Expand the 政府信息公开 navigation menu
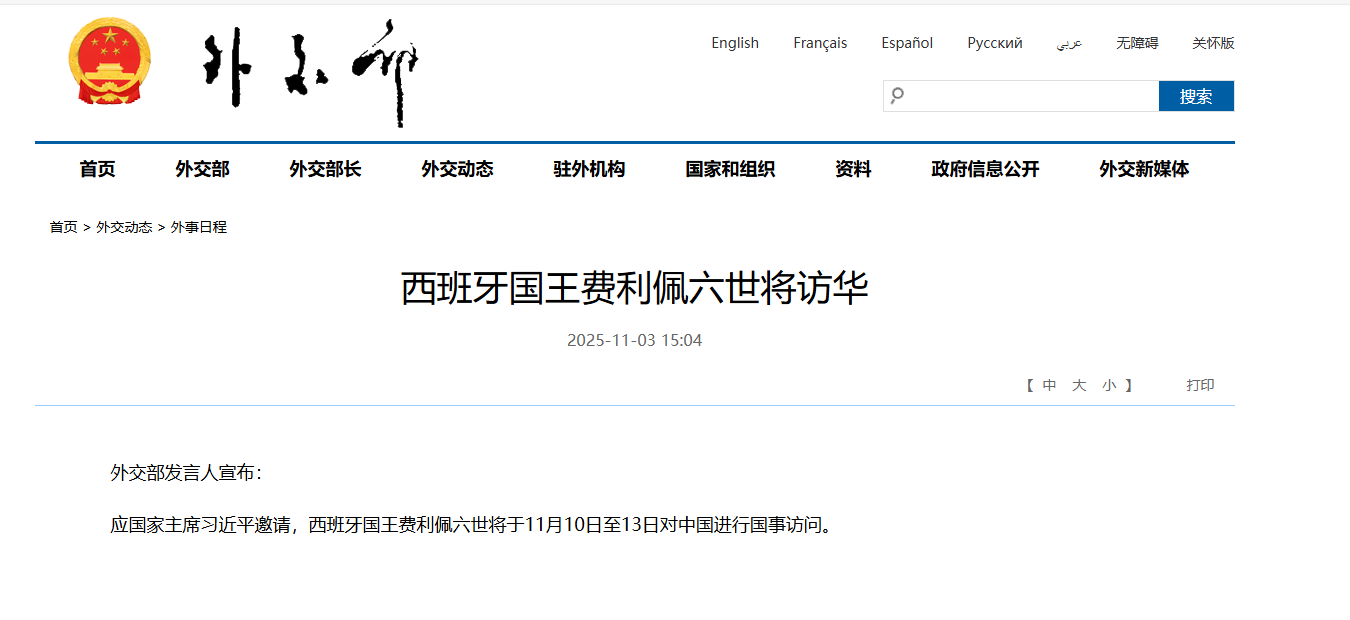 click(985, 169)
